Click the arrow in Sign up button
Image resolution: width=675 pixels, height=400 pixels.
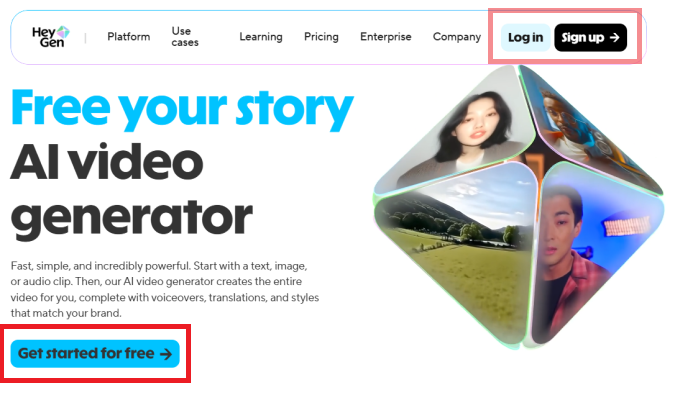point(615,37)
